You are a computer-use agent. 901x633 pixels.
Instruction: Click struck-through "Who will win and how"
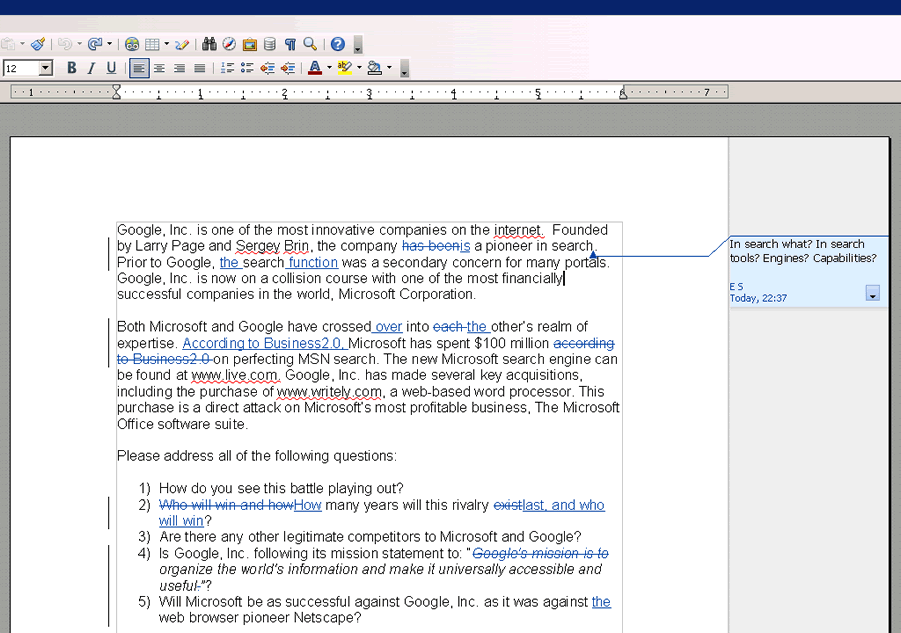tap(226, 505)
